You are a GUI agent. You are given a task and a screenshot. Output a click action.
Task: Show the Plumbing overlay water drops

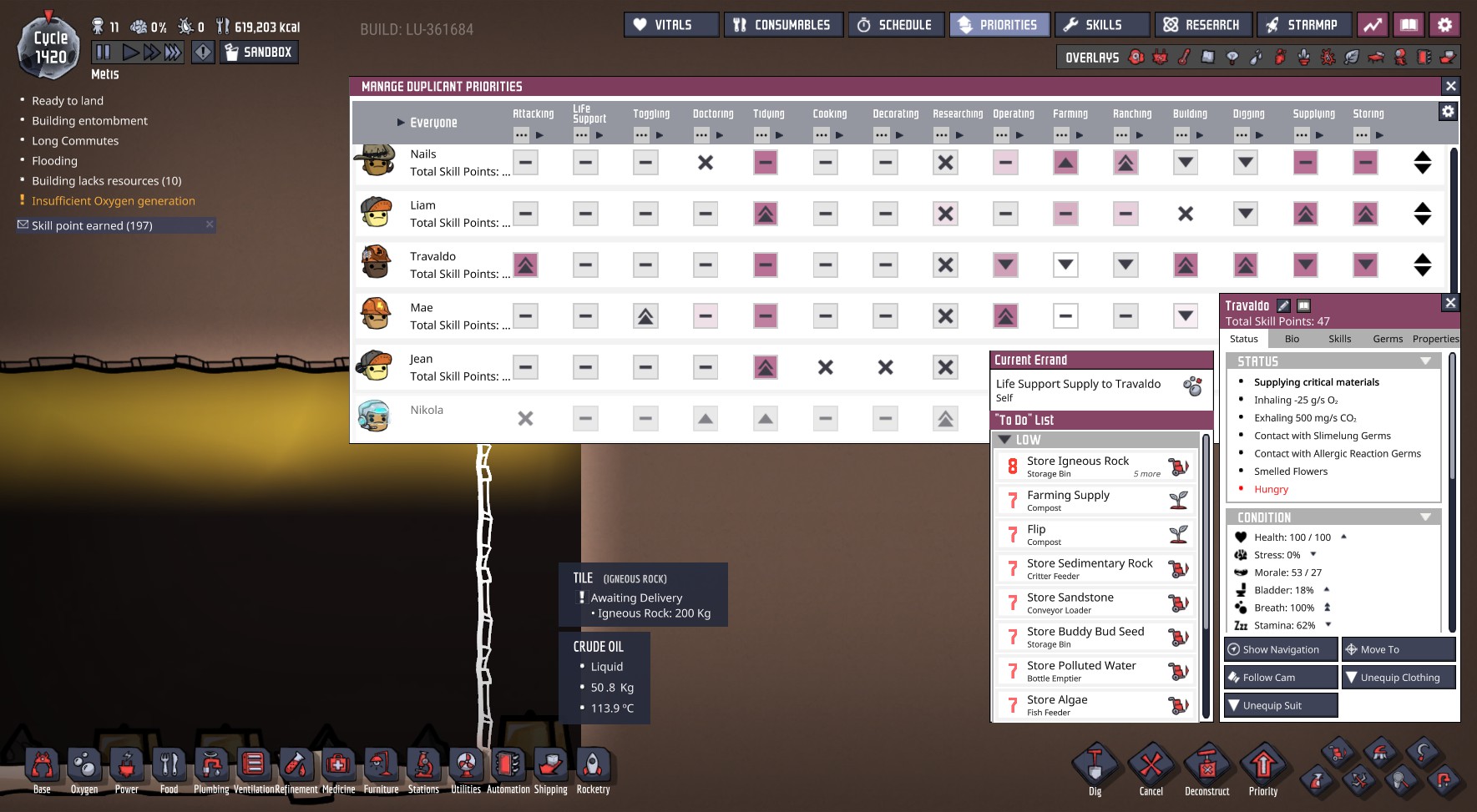point(1257,57)
